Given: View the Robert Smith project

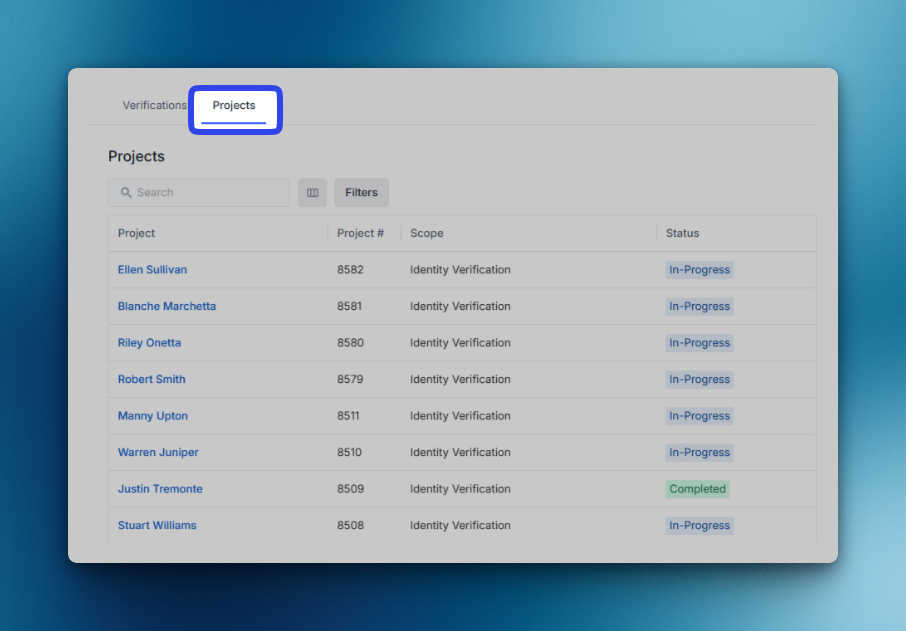Looking at the screenshot, I should pyautogui.click(x=151, y=379).
